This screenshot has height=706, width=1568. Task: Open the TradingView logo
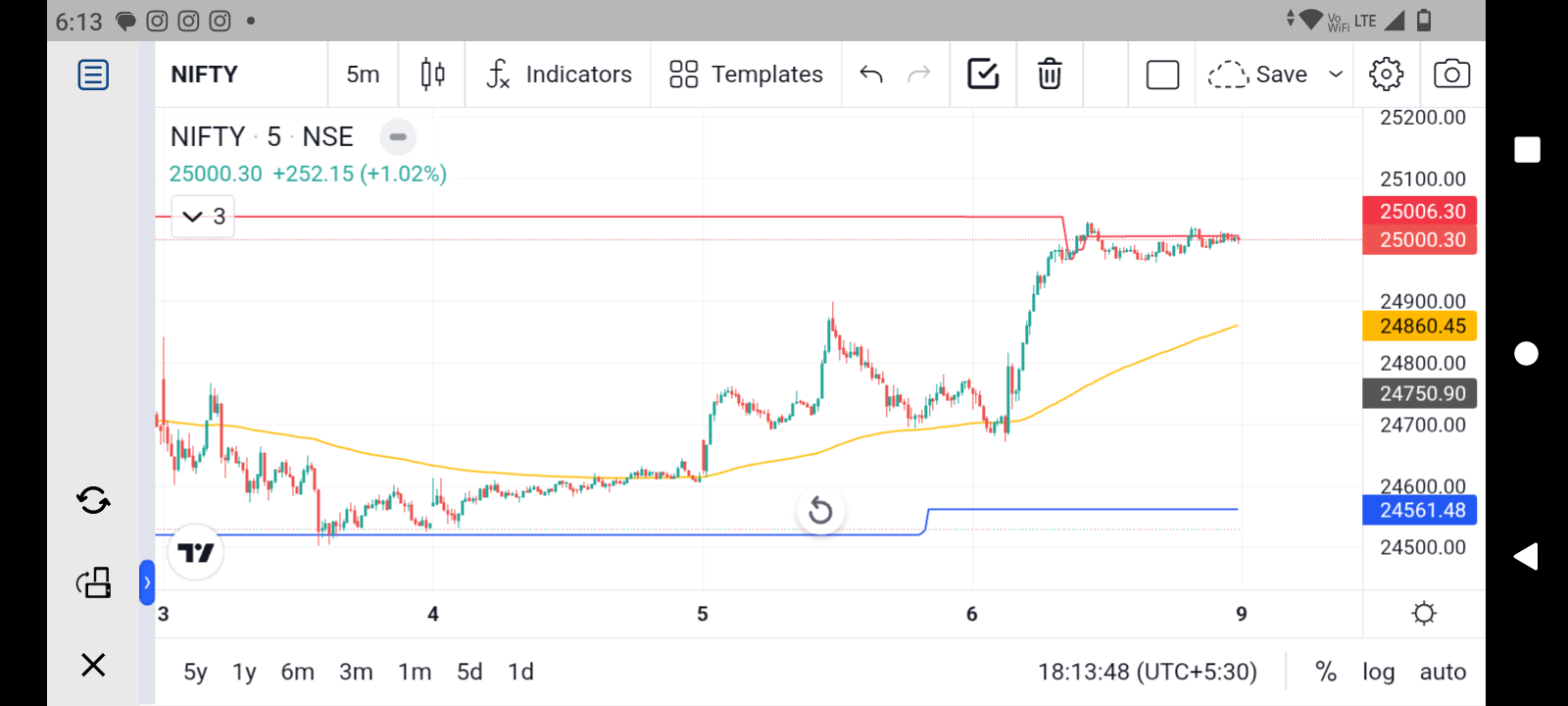196,553
